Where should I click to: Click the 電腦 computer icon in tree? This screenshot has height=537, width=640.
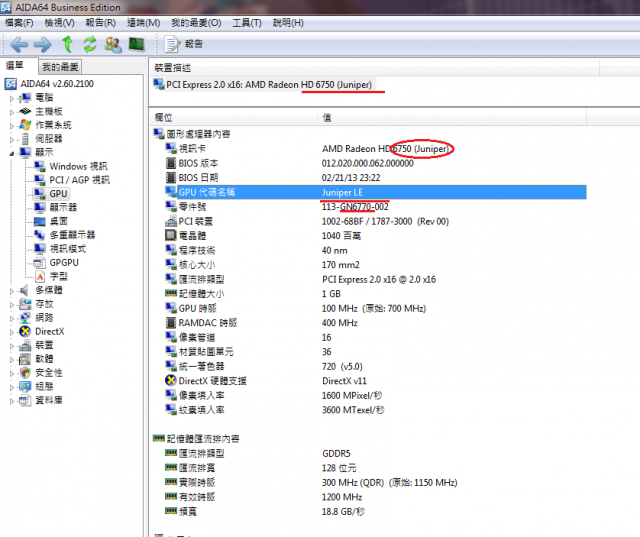pos(25,98)
